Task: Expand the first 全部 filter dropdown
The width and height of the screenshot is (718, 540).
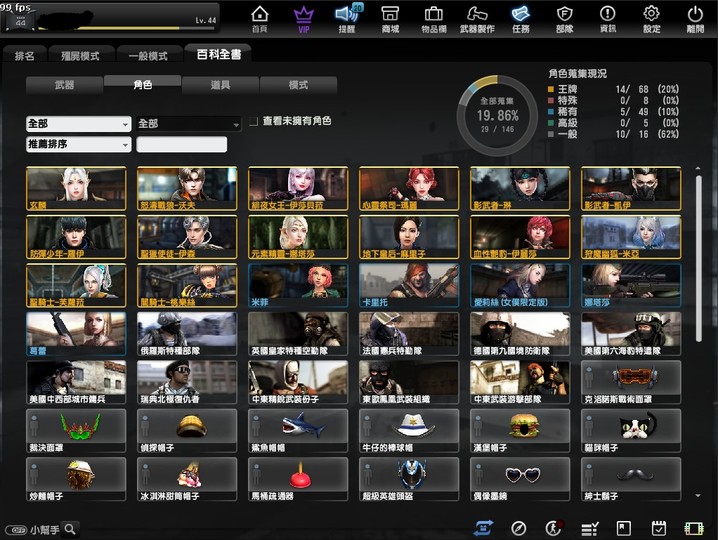Action: (x=79, y=124)
